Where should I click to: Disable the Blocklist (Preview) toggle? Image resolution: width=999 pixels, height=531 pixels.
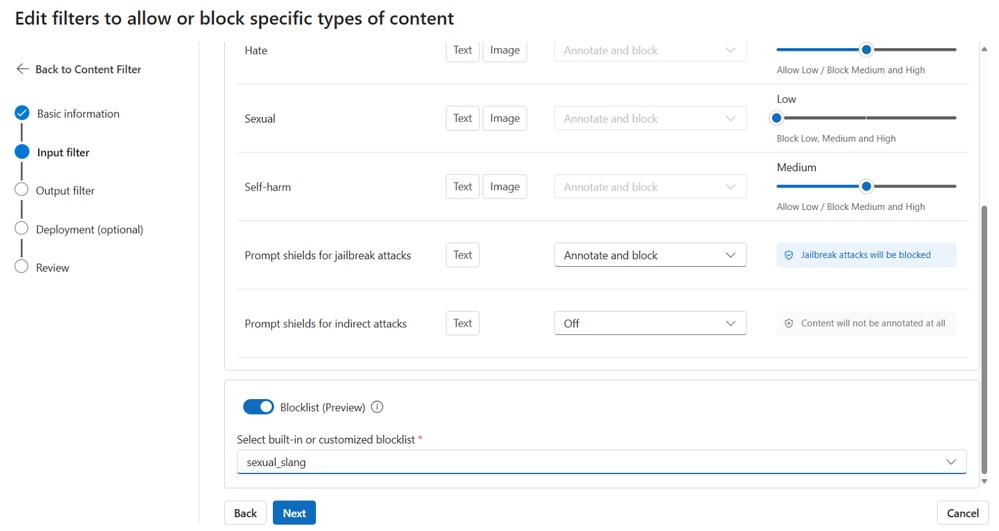[x=258, y=407]
